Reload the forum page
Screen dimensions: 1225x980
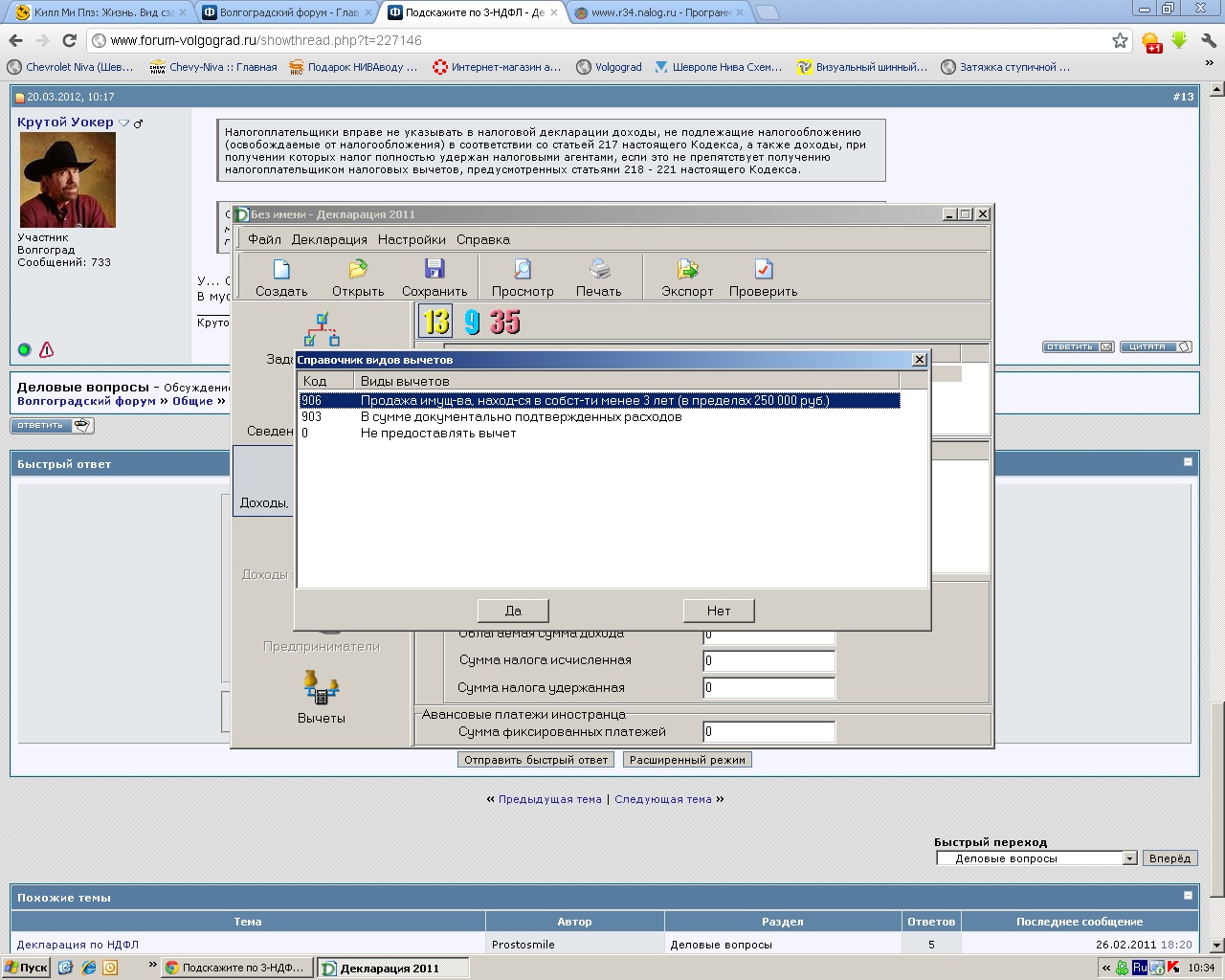[69, 40]
